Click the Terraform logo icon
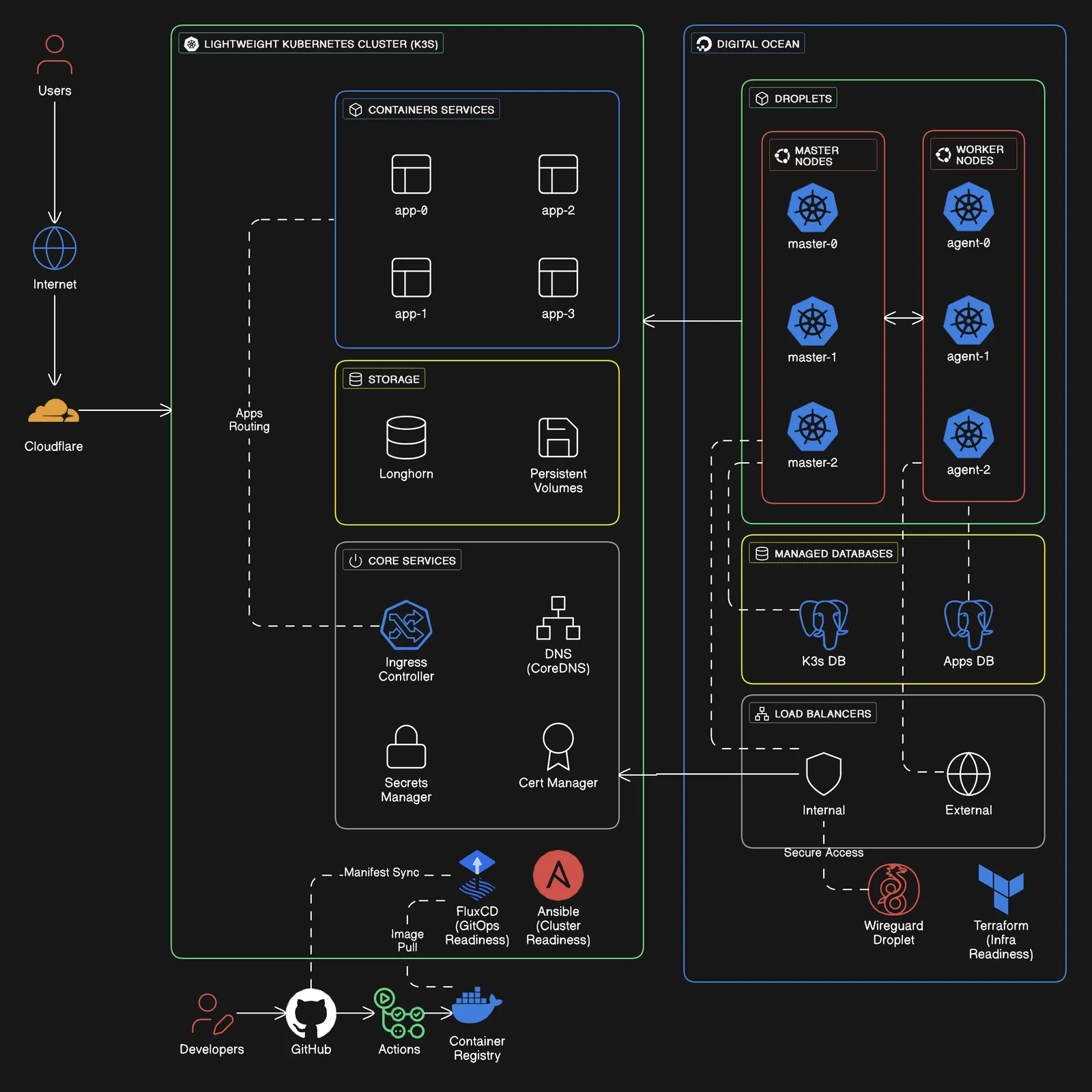Image resolution: width=1092 pixels, height=1092 pixels. [x=1001, y=889]
